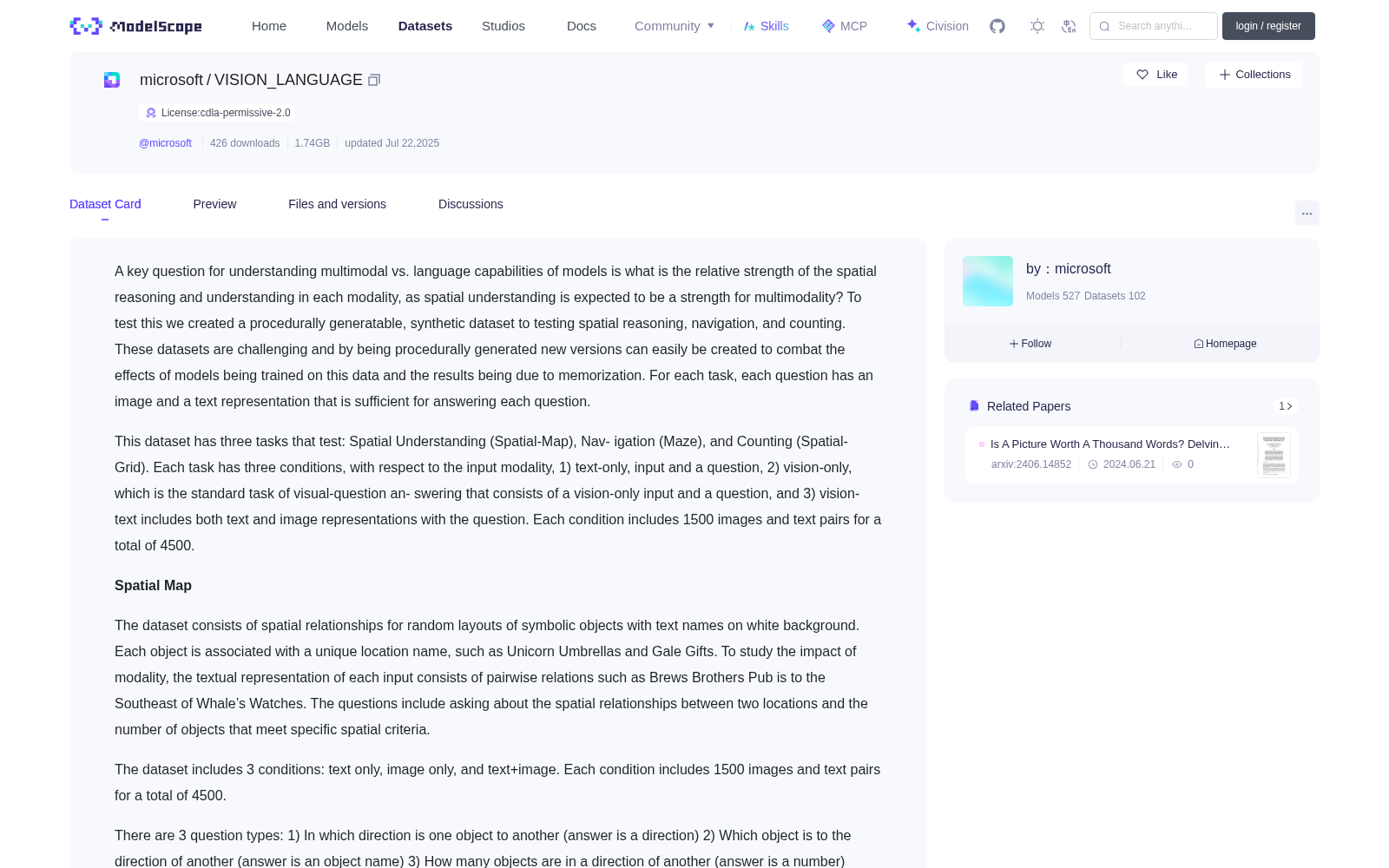The height and width of the screenshot is (868, 1389).
Task: Click the Follow plus icon
Action: tap(1013, 344)
